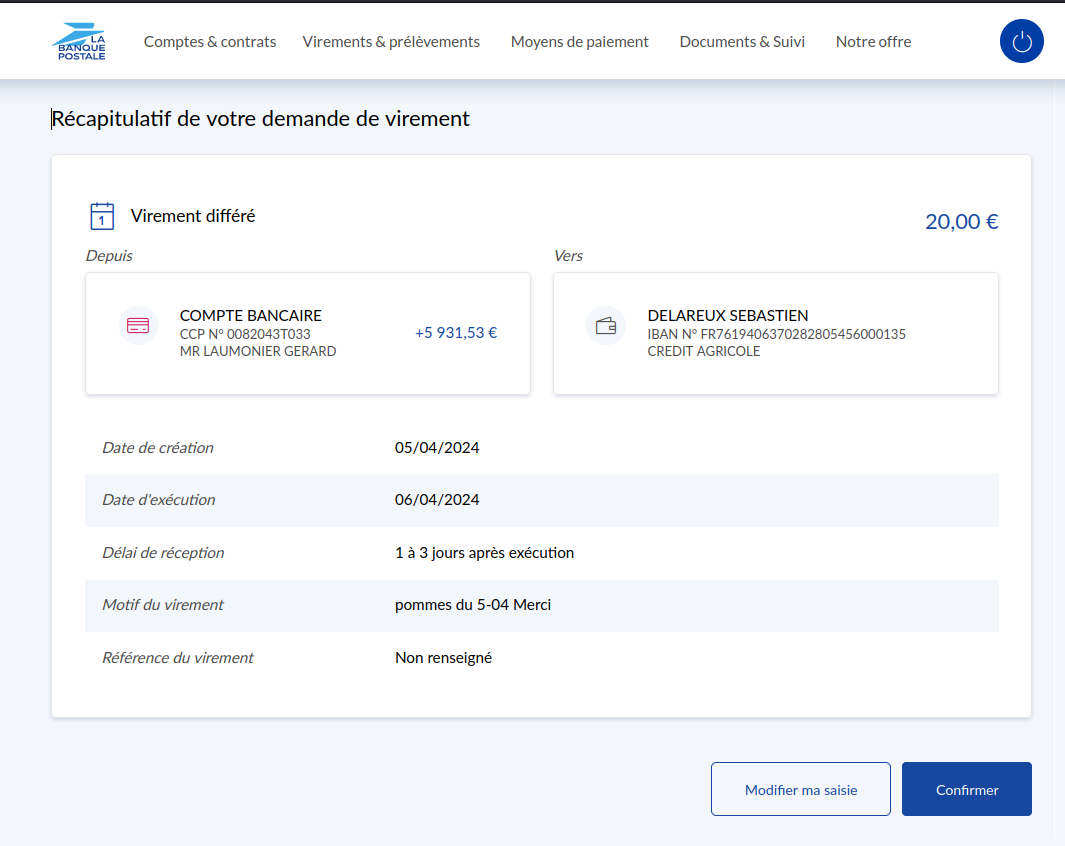Click the beneficiary IBAN number text
Image resolution: width=1065 pixels, height=846 pixels.
[776, 334]
